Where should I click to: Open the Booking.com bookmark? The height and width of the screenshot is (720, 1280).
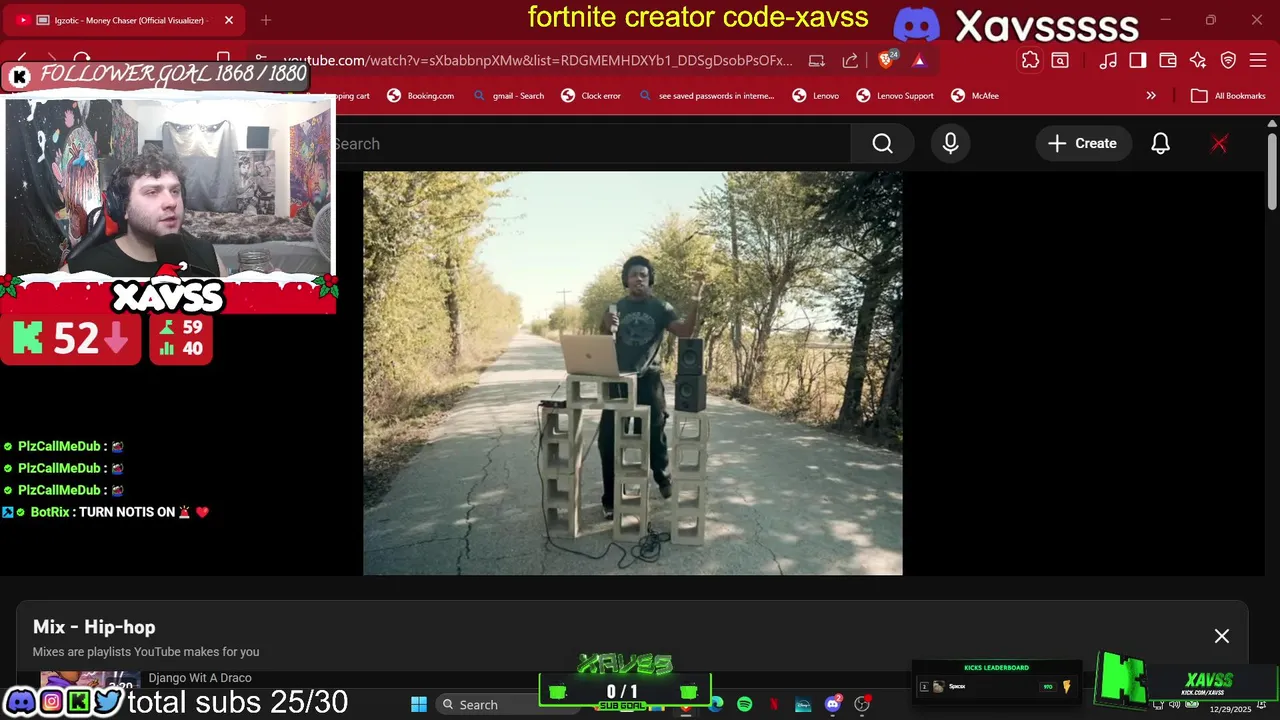pos(421,96)
